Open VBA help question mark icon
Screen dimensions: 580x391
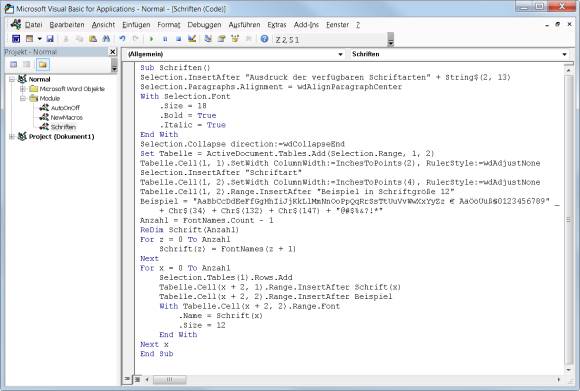pyautogui.click(x=264, y=38)
